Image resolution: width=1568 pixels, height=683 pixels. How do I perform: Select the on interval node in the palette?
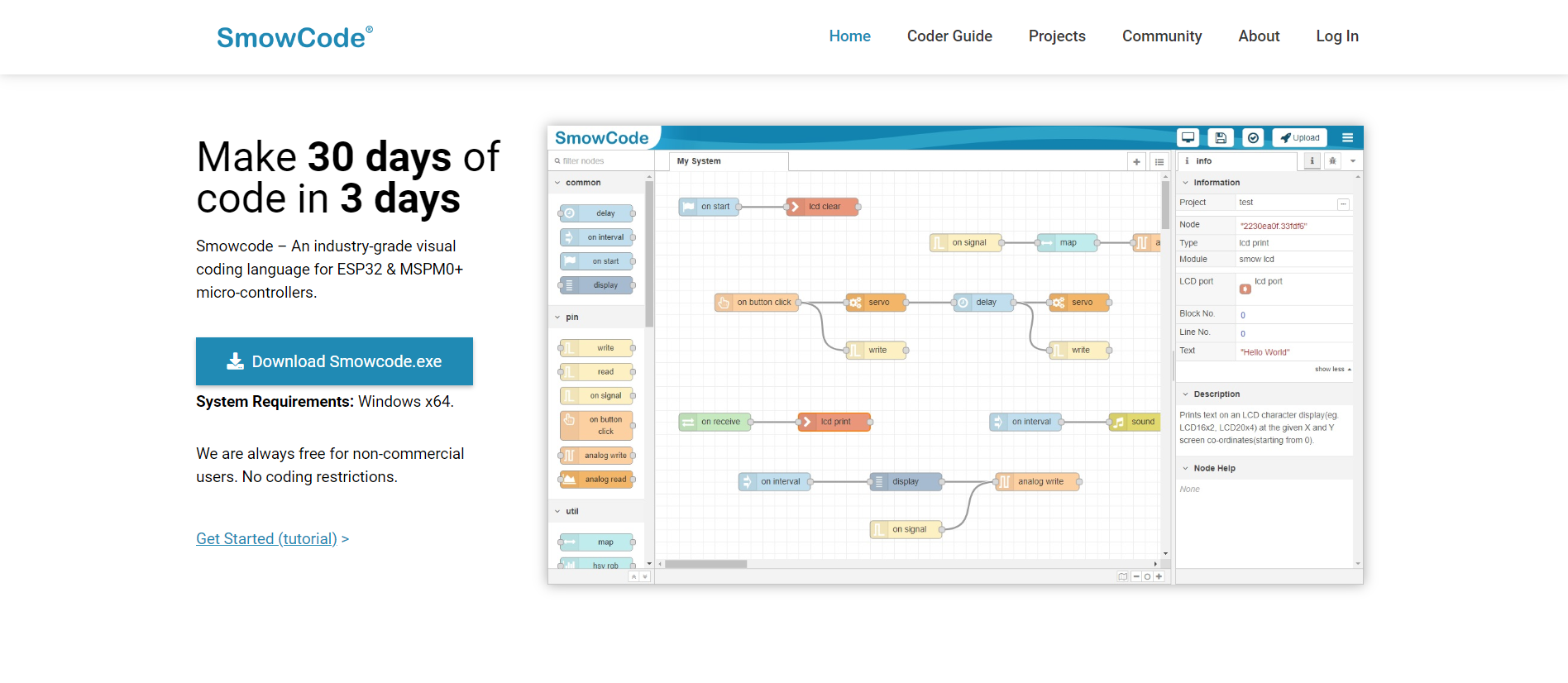tap(597, 237)
